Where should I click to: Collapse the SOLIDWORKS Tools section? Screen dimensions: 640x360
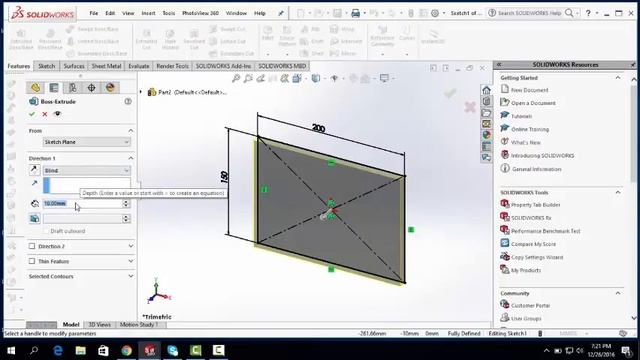618,192
